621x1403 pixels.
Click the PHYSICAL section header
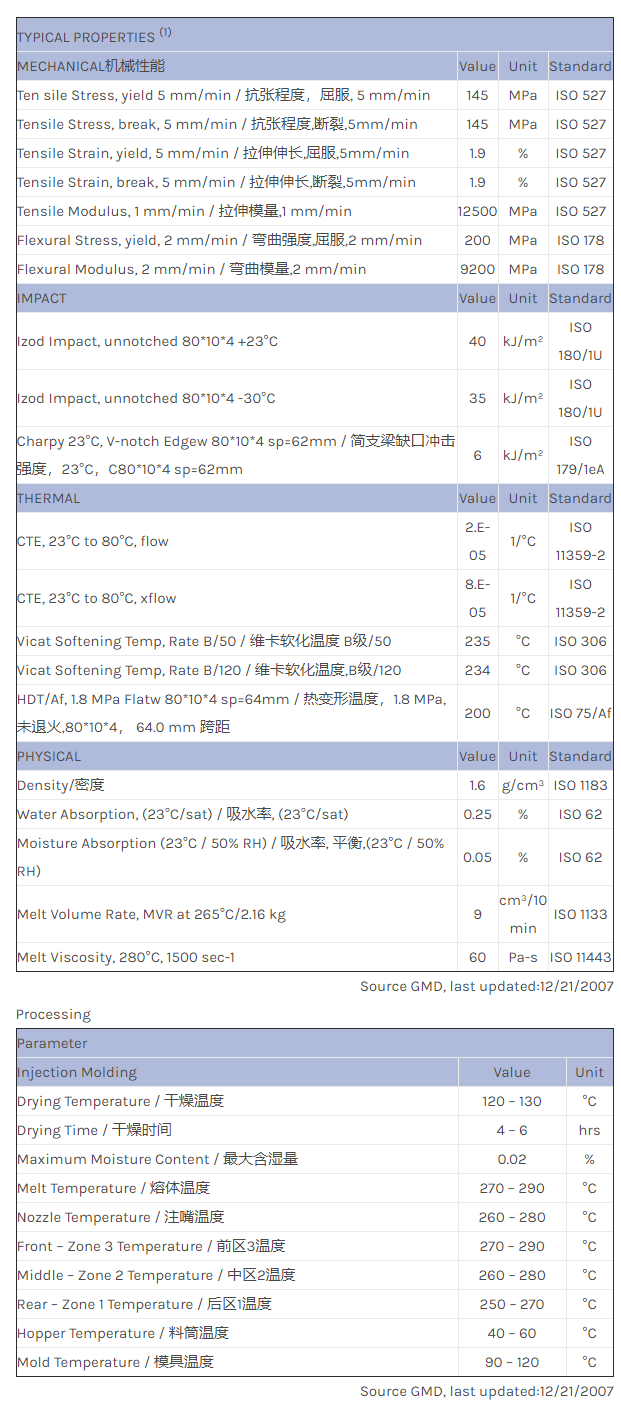tap(49, 756)
